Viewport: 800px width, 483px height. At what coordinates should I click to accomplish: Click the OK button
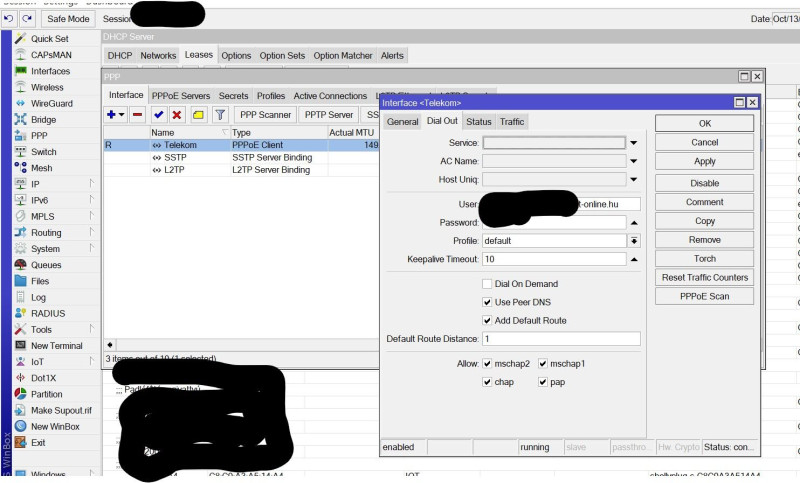[705, 123]
